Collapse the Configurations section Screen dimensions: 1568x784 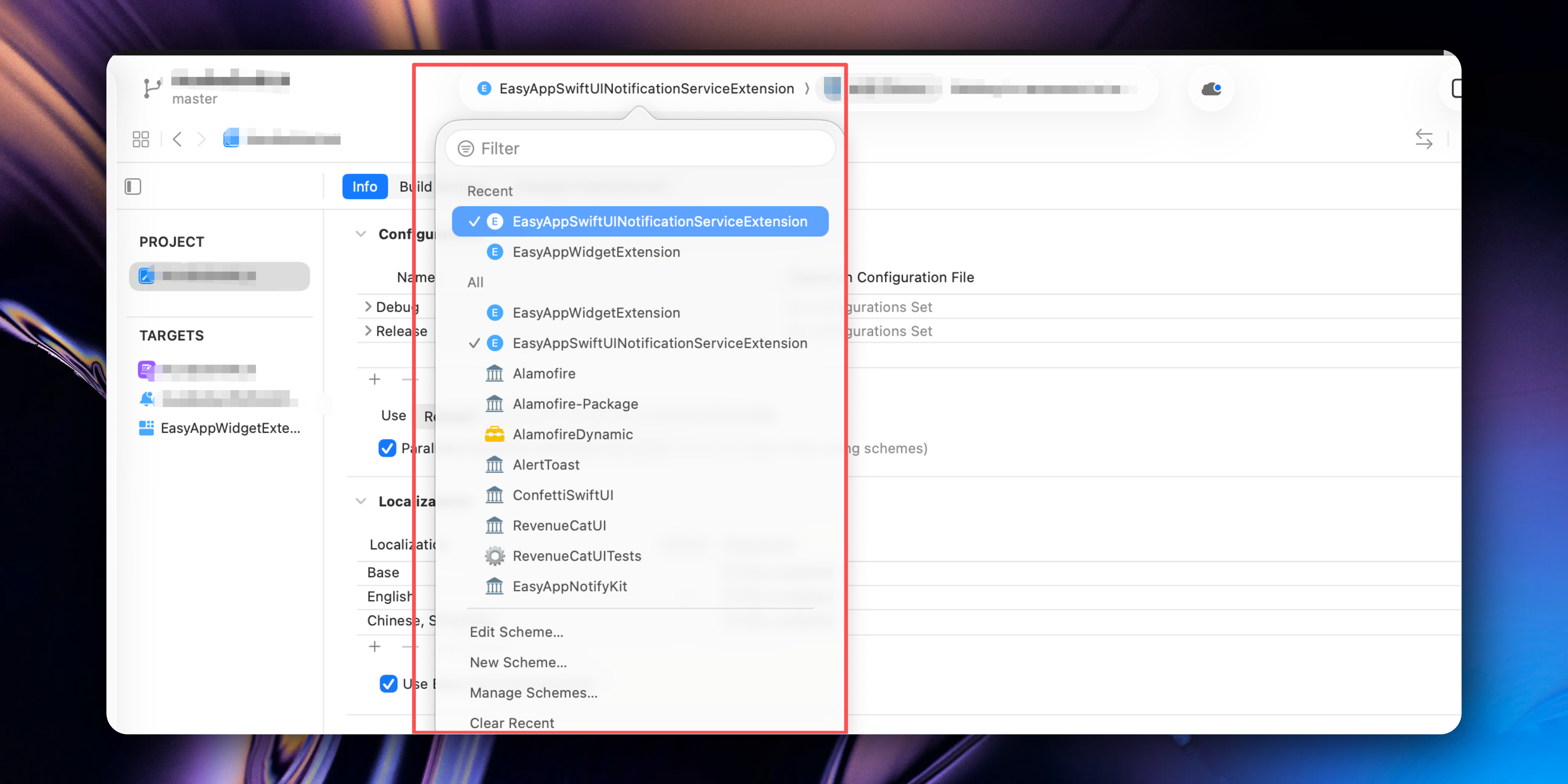361,234
